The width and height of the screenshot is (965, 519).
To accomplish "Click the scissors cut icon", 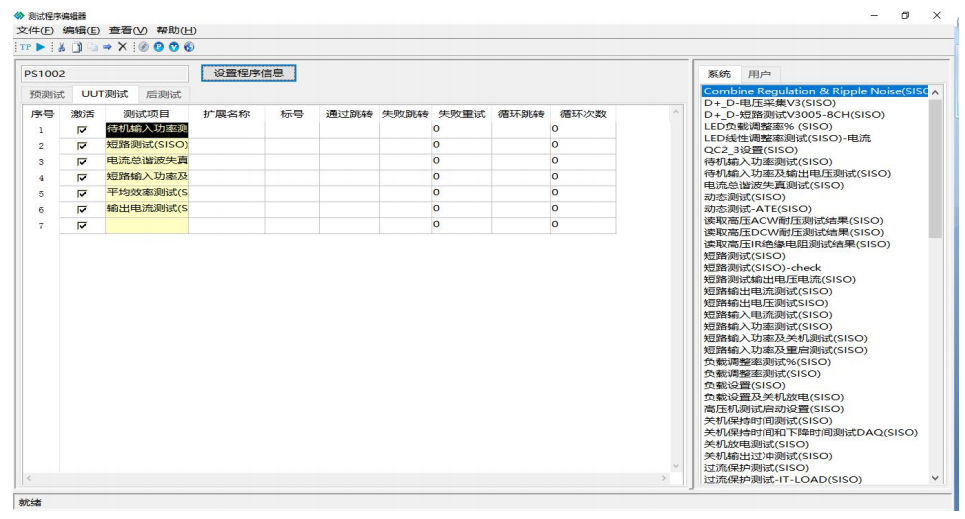I will point(62,46).
